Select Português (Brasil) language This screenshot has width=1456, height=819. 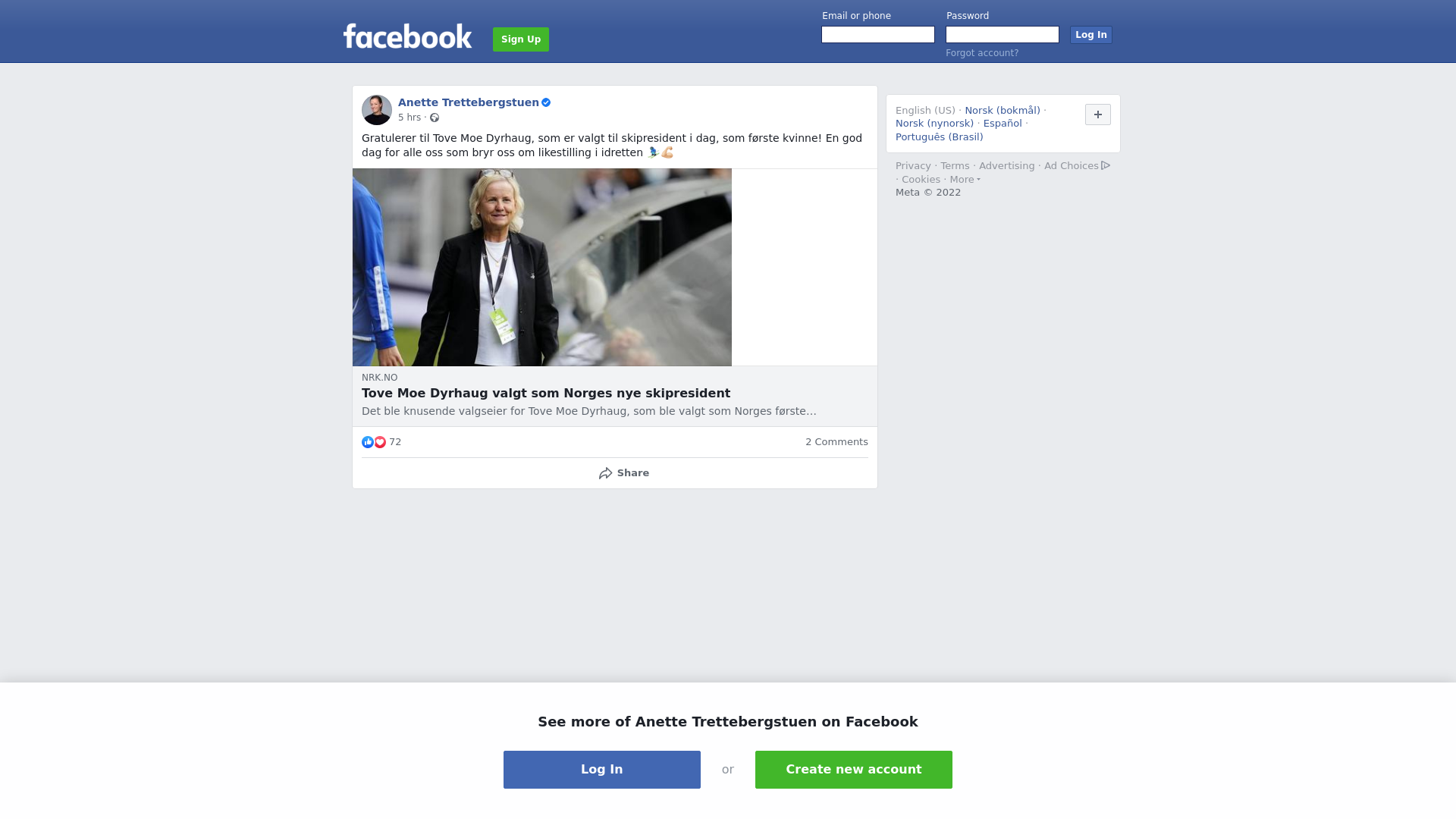tap(939, 137)
